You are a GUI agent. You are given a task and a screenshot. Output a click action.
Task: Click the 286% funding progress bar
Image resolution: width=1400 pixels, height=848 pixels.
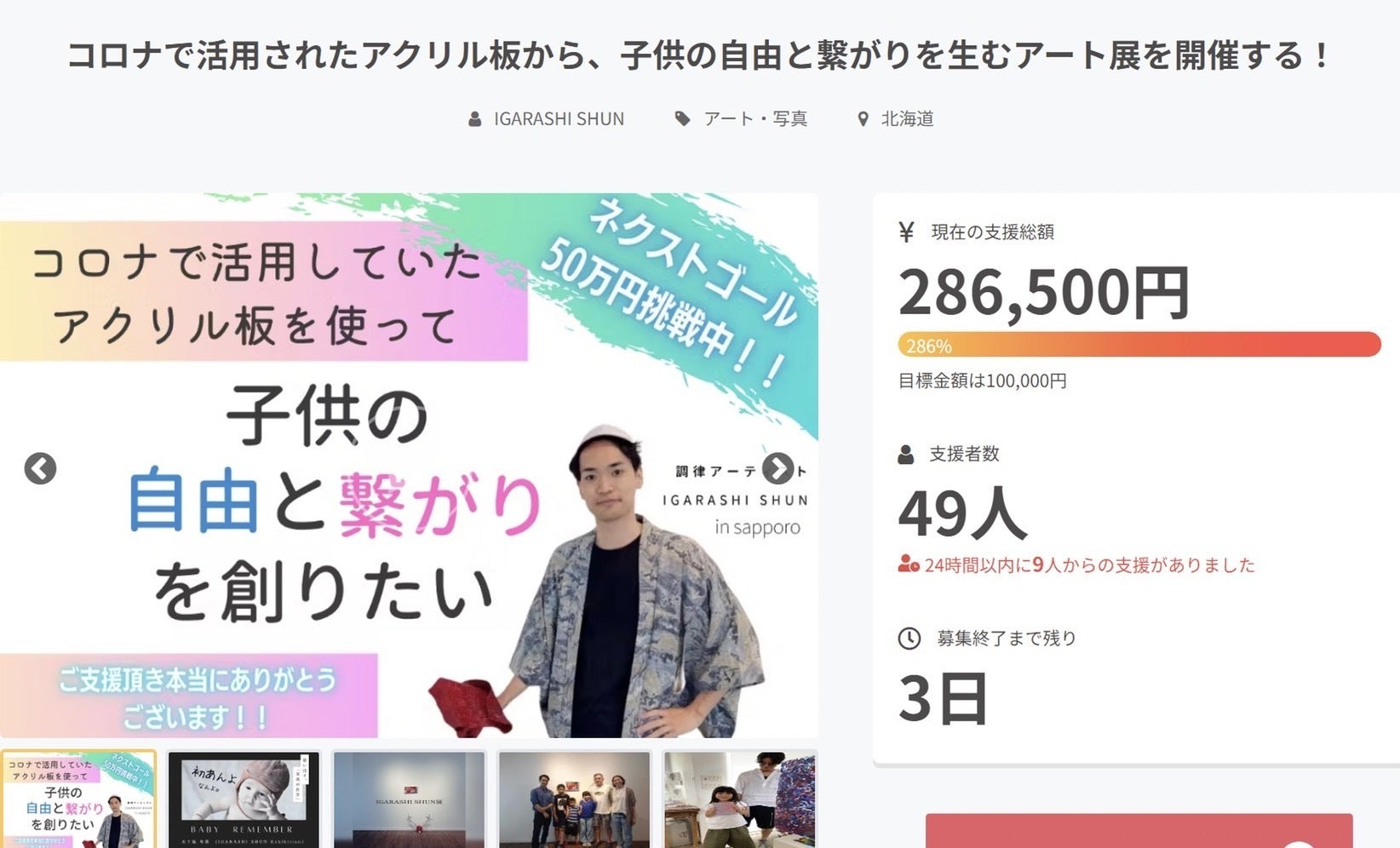1139,345
